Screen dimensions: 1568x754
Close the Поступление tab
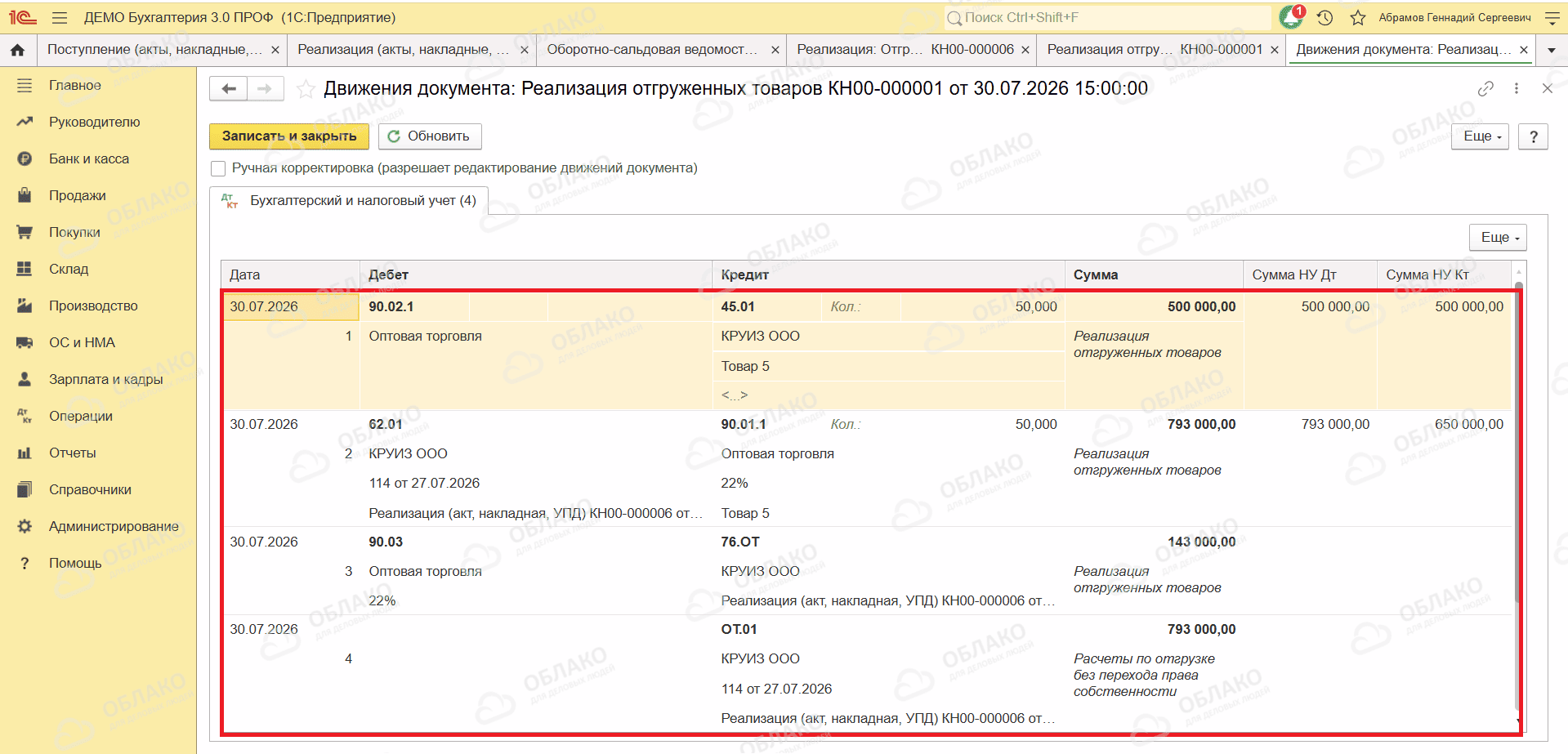click(275, 50)
